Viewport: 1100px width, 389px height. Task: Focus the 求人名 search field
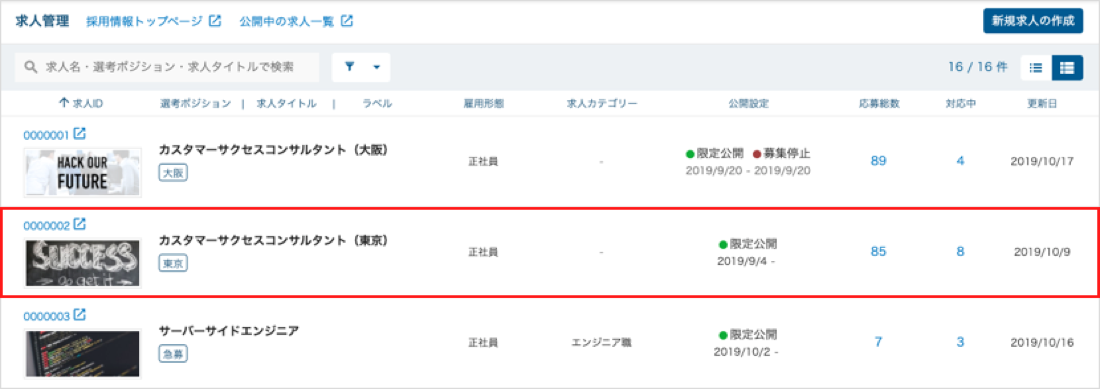[x=167, y=67]
